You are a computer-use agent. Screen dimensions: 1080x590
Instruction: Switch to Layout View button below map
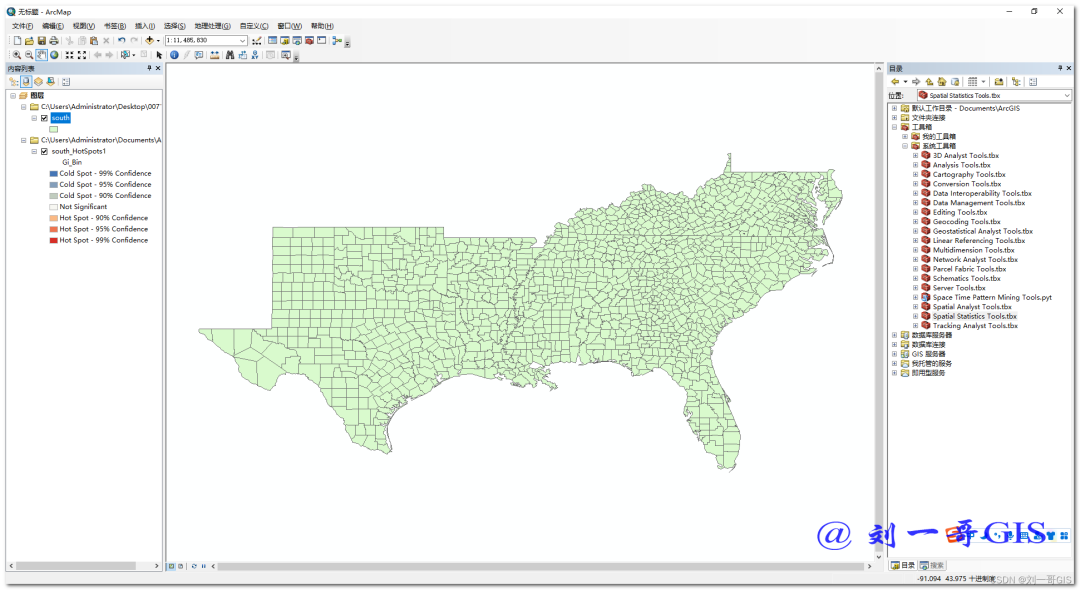click(180, 566)
